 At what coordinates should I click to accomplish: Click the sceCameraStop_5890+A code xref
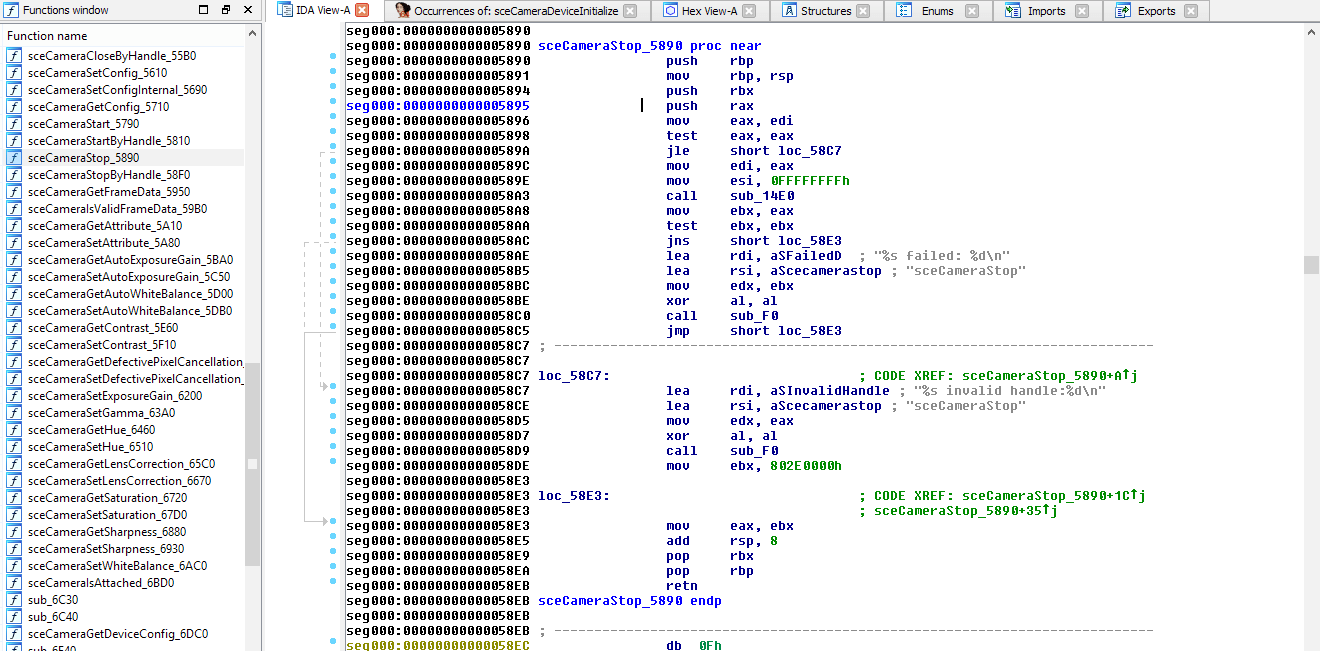[x=1050, y=376]
